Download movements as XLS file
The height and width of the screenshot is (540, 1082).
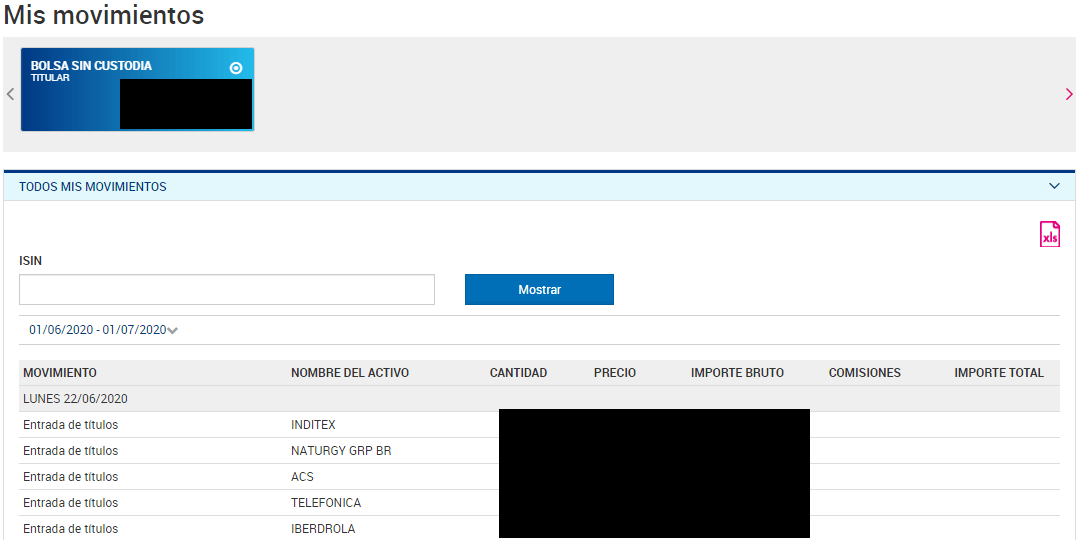point(1049,234)
